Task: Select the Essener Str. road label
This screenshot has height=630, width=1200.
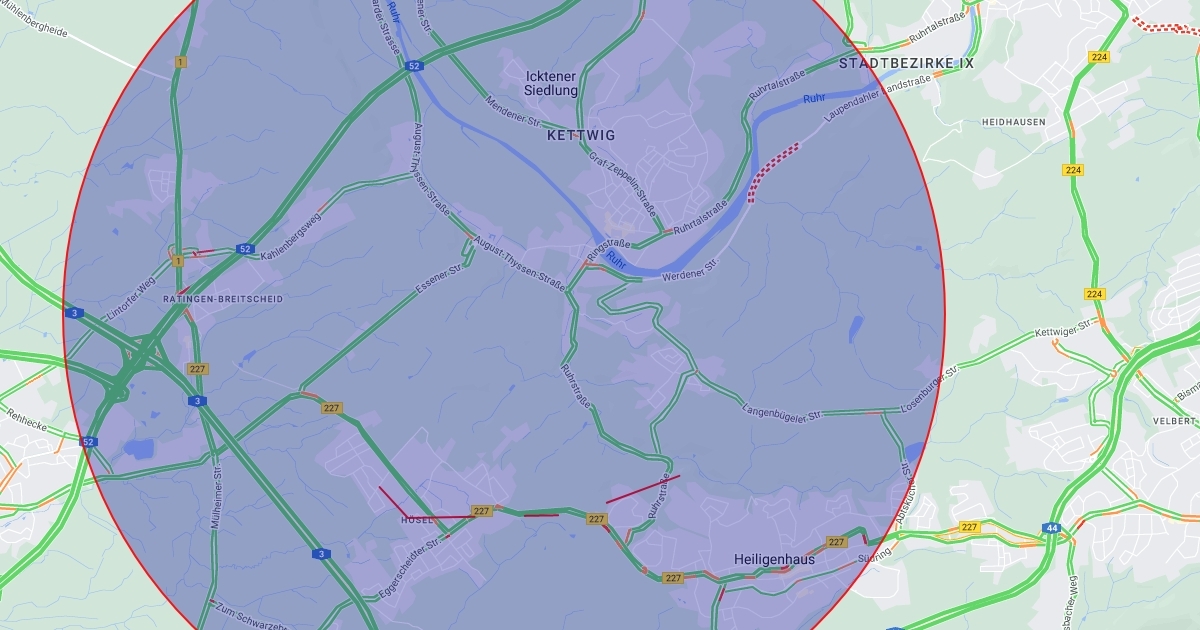Action: coord(440,281)
